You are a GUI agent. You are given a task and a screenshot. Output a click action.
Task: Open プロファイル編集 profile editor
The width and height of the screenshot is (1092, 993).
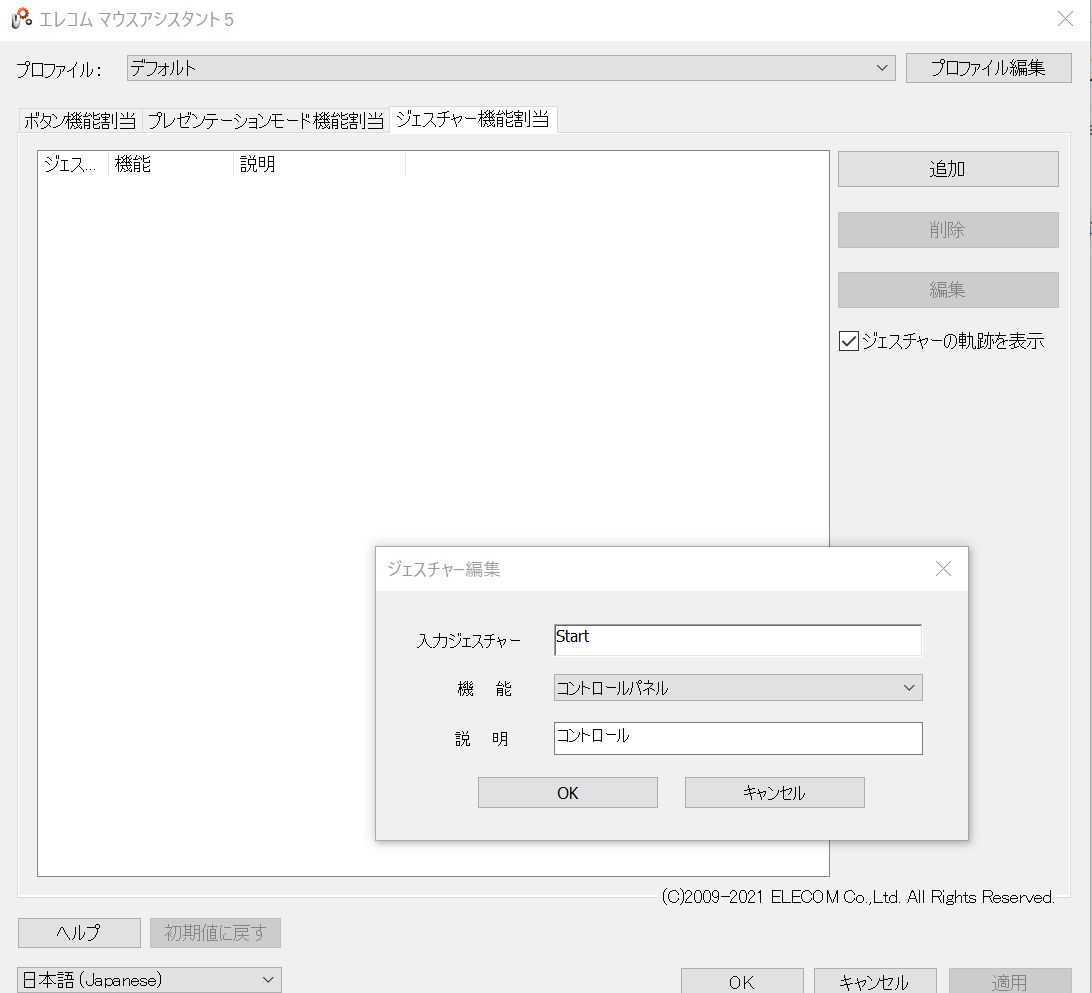[x=988, y=68]
